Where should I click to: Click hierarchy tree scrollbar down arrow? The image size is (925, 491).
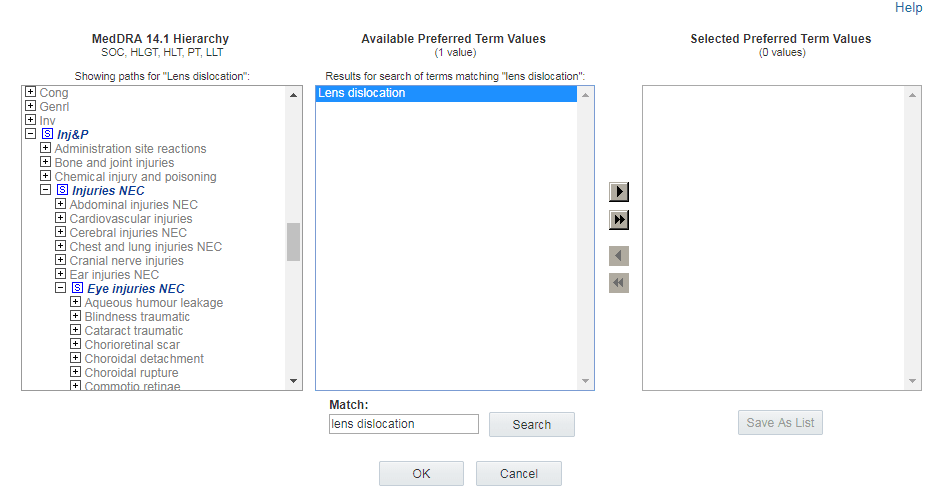pyautogui.click(x=293, y=381)
